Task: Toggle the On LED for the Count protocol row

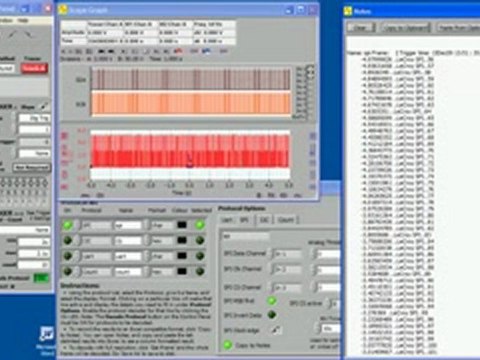Action: [x=68, y=271]
